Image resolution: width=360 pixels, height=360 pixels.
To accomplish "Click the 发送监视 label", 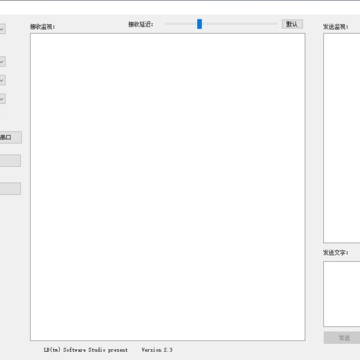I will click(x=335, y=27).
